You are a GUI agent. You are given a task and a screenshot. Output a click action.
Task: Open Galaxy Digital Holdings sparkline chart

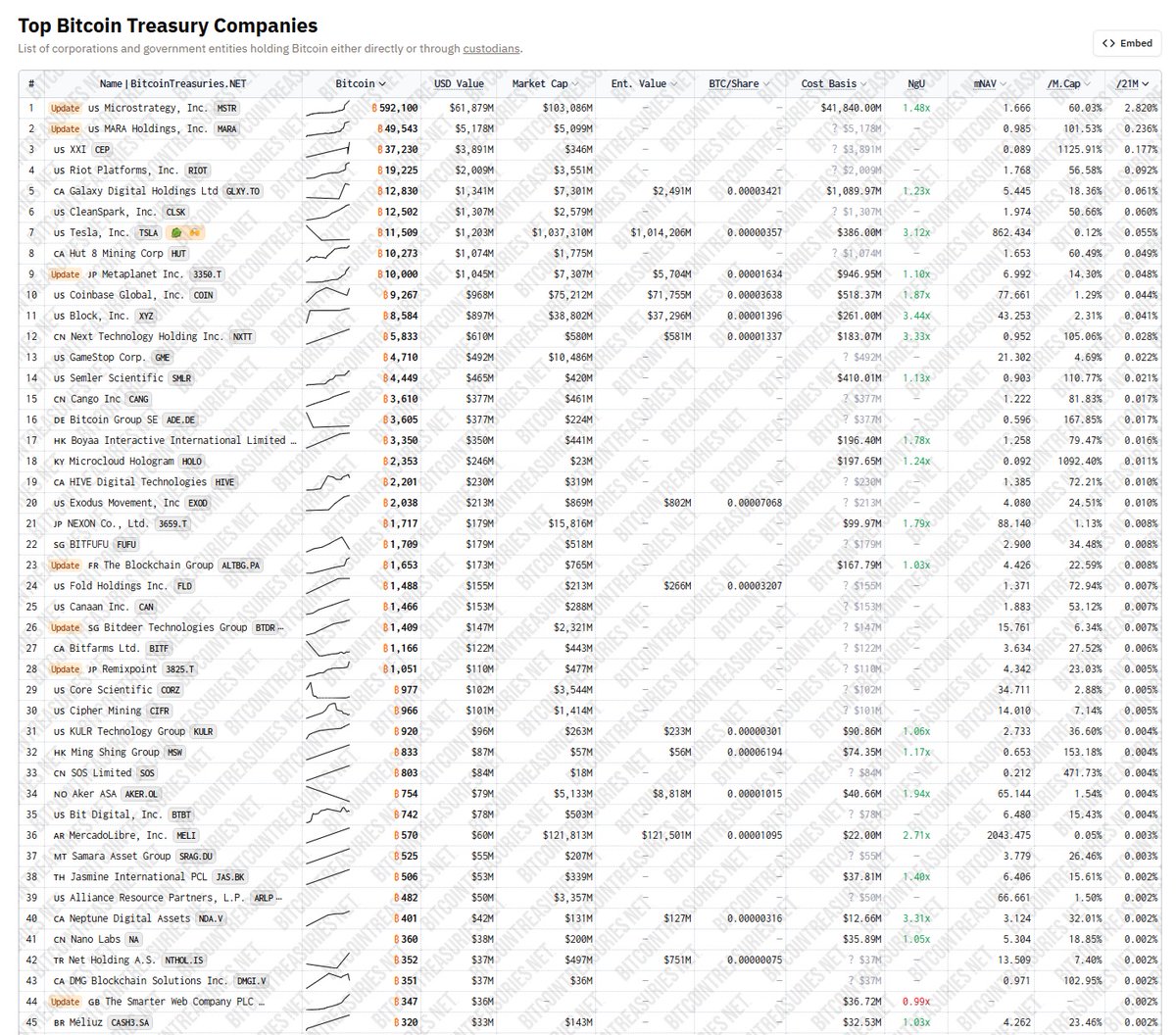[327, 191]
